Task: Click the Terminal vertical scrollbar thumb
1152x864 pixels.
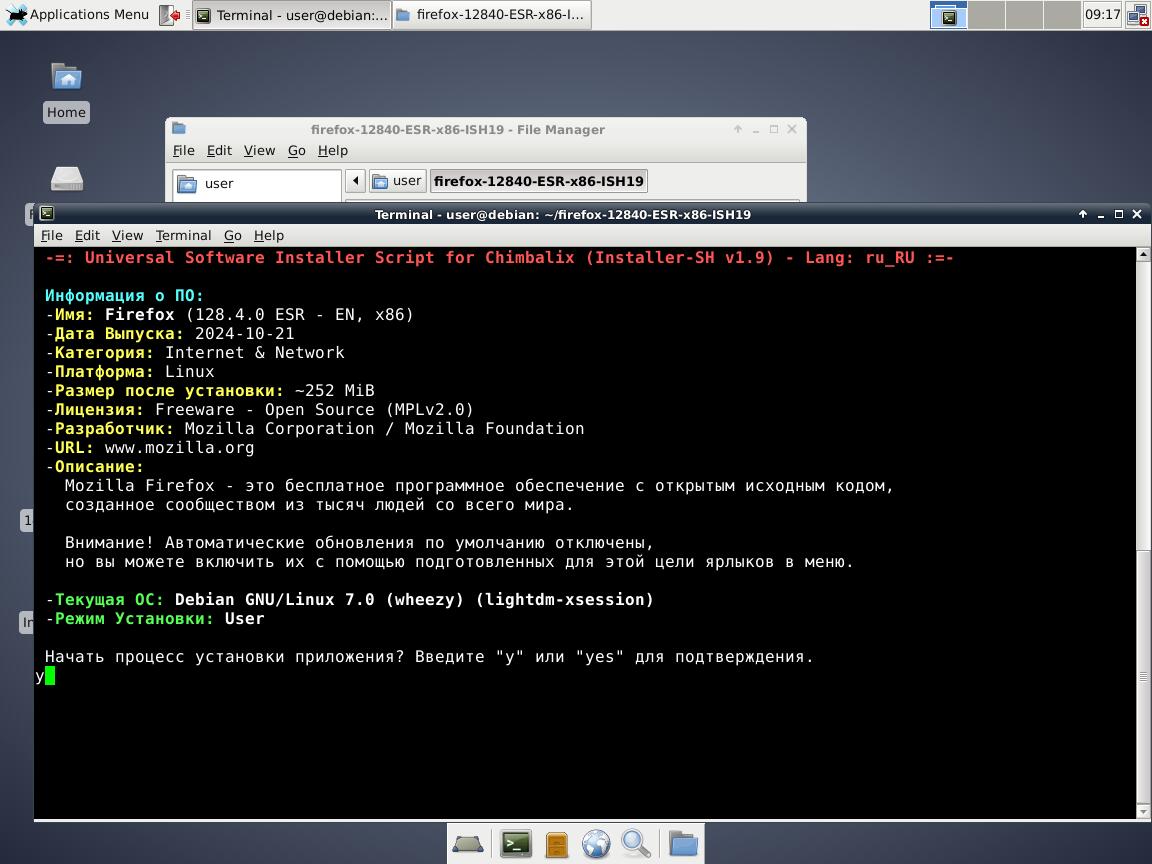Action: coord(1143,677)
